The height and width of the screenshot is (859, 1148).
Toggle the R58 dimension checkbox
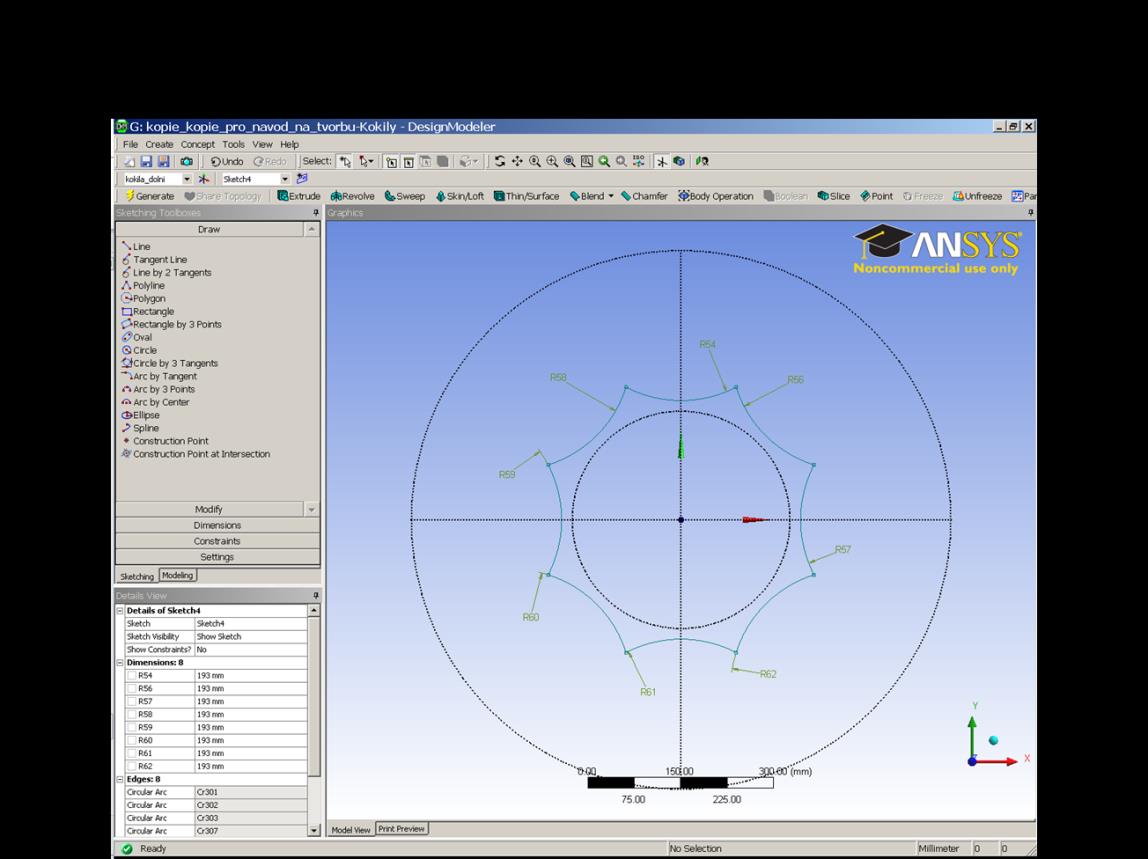point(132,714)
